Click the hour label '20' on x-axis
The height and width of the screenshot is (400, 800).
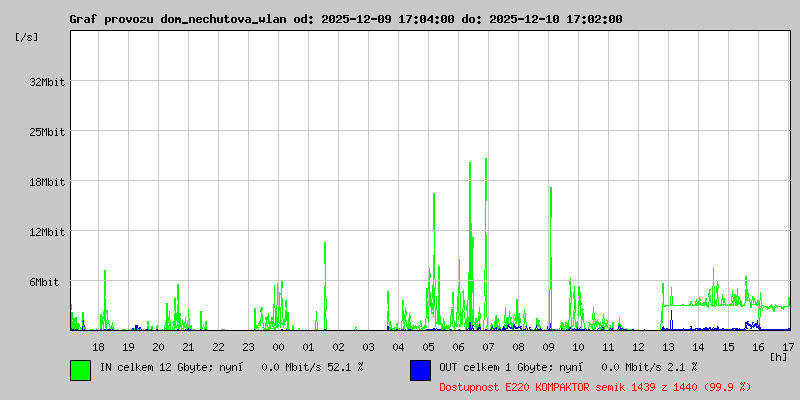point(159,347)
